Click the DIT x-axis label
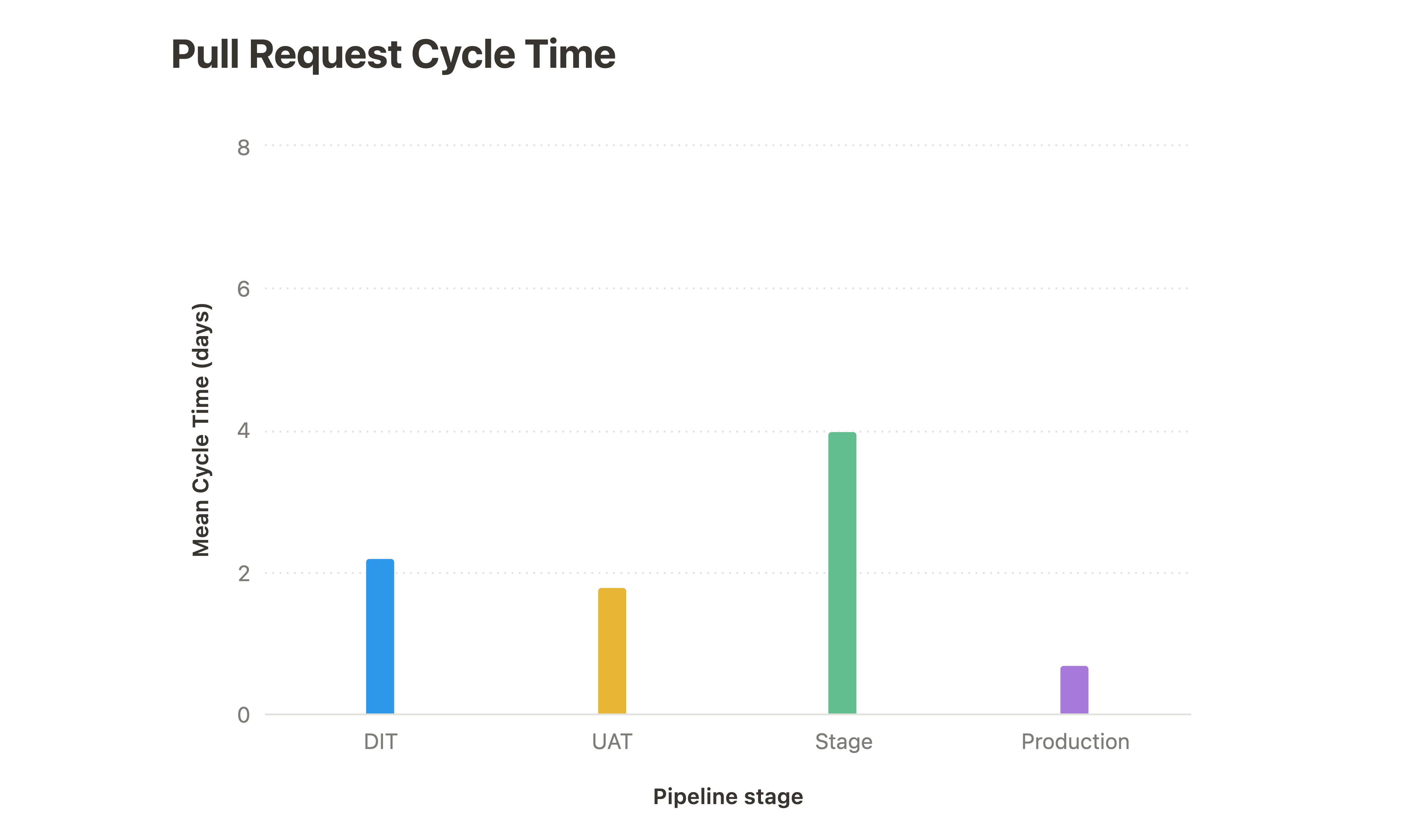Image resolution: width=1402 pixels, height=840 pixels. tap(380, 741)
